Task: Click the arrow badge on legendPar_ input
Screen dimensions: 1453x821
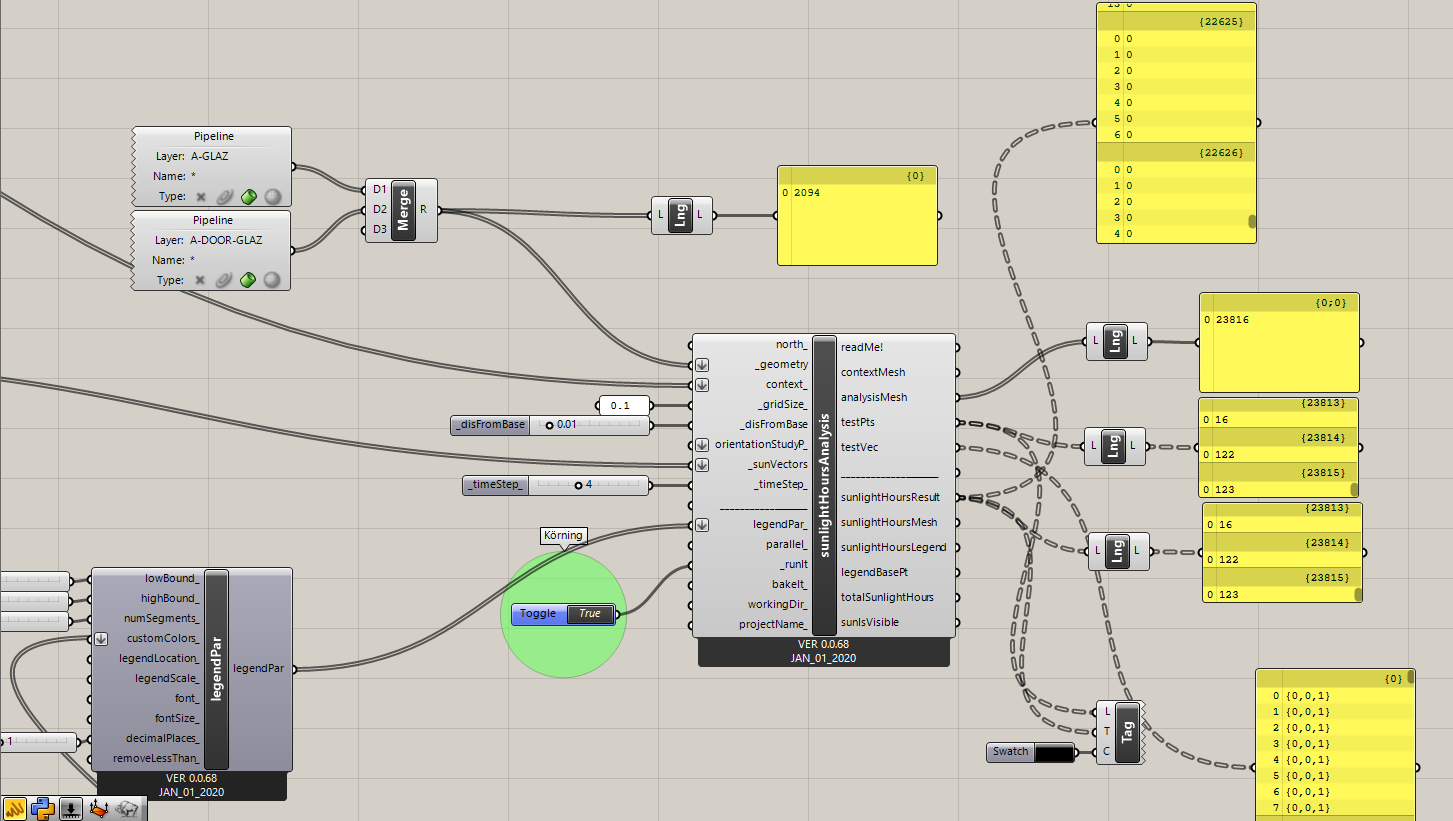Action: pos(702,525)
